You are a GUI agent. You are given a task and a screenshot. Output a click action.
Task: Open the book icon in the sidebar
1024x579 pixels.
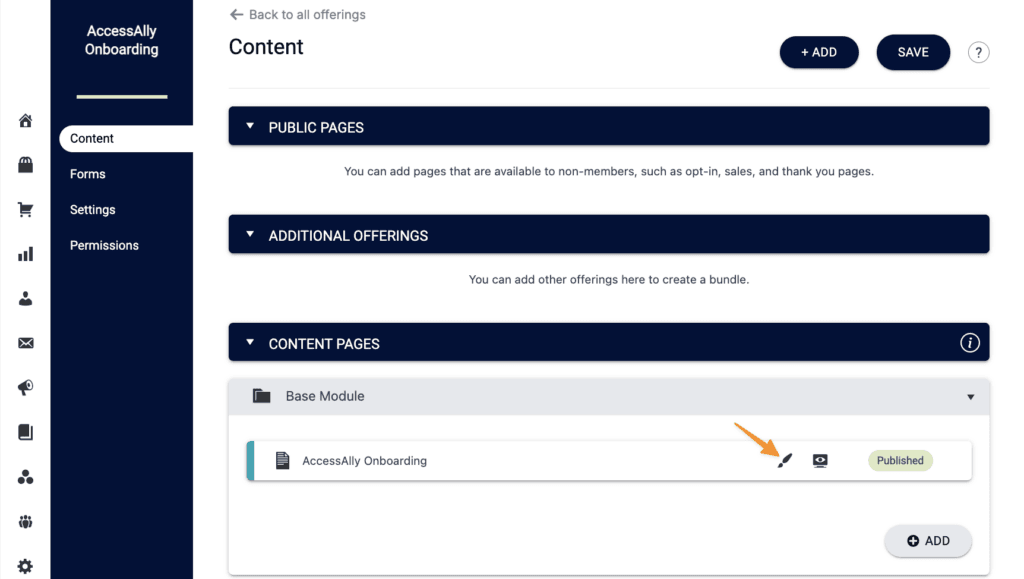(26, 432)
